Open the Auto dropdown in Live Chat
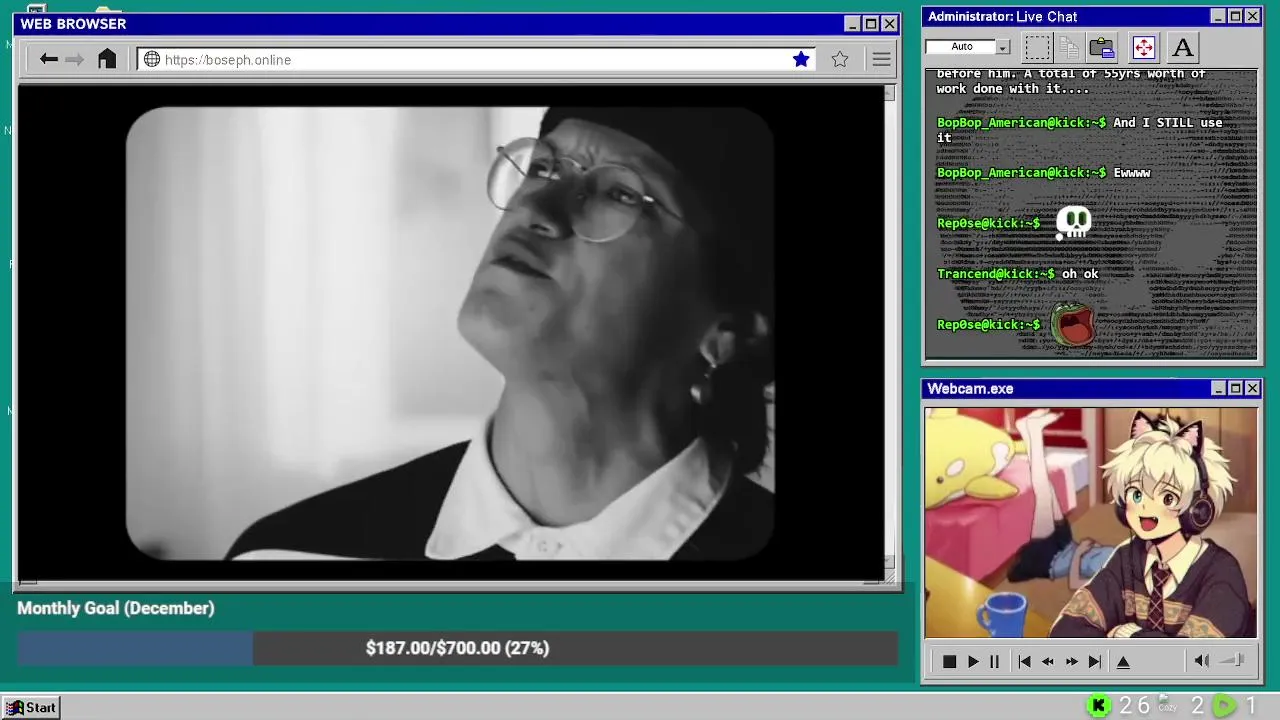1280x720 pixels. (1002, 47)
